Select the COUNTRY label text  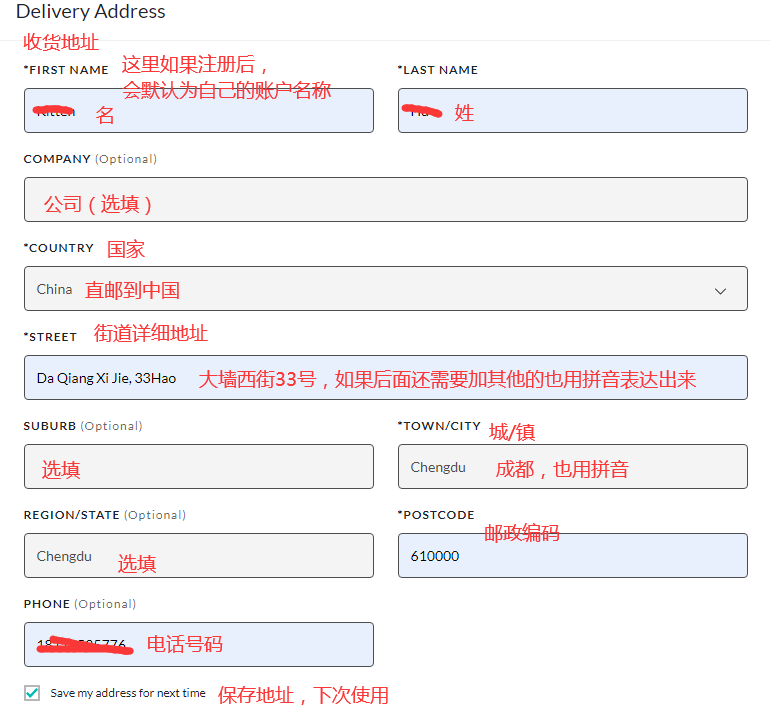pyautogui.click(x=59, y=248)
